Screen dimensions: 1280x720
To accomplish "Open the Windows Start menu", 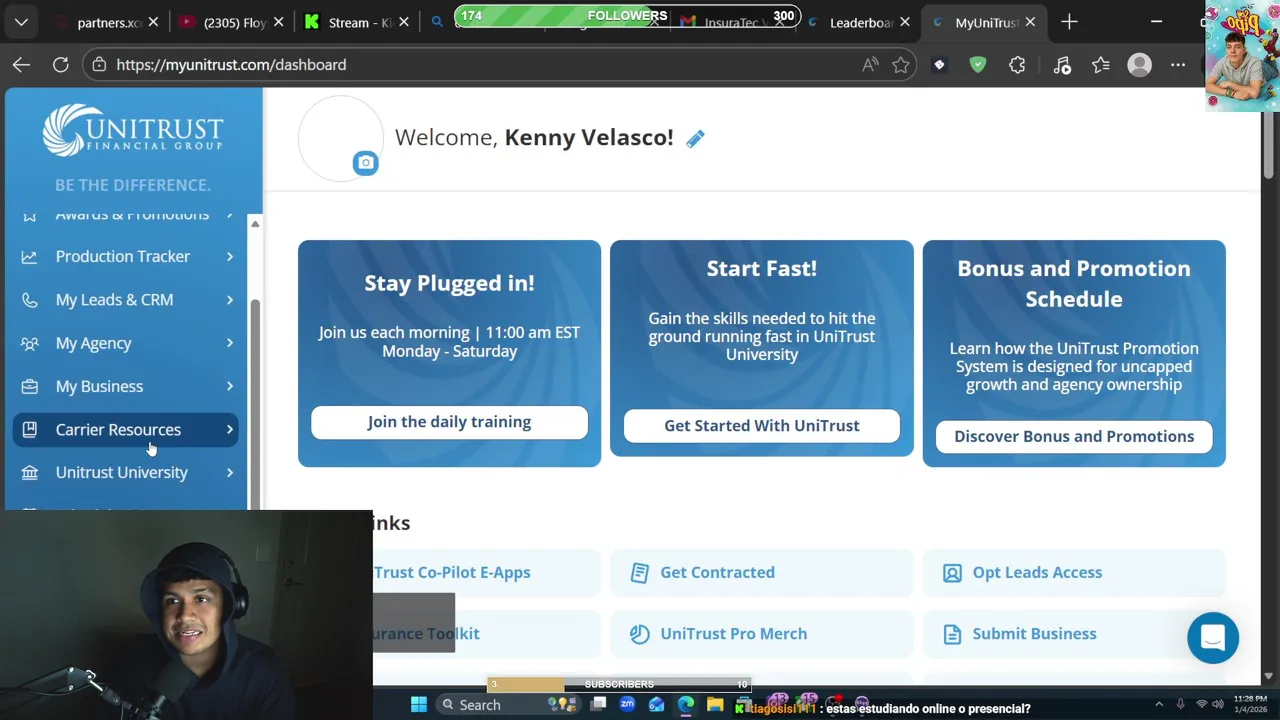I will [419, 705].
